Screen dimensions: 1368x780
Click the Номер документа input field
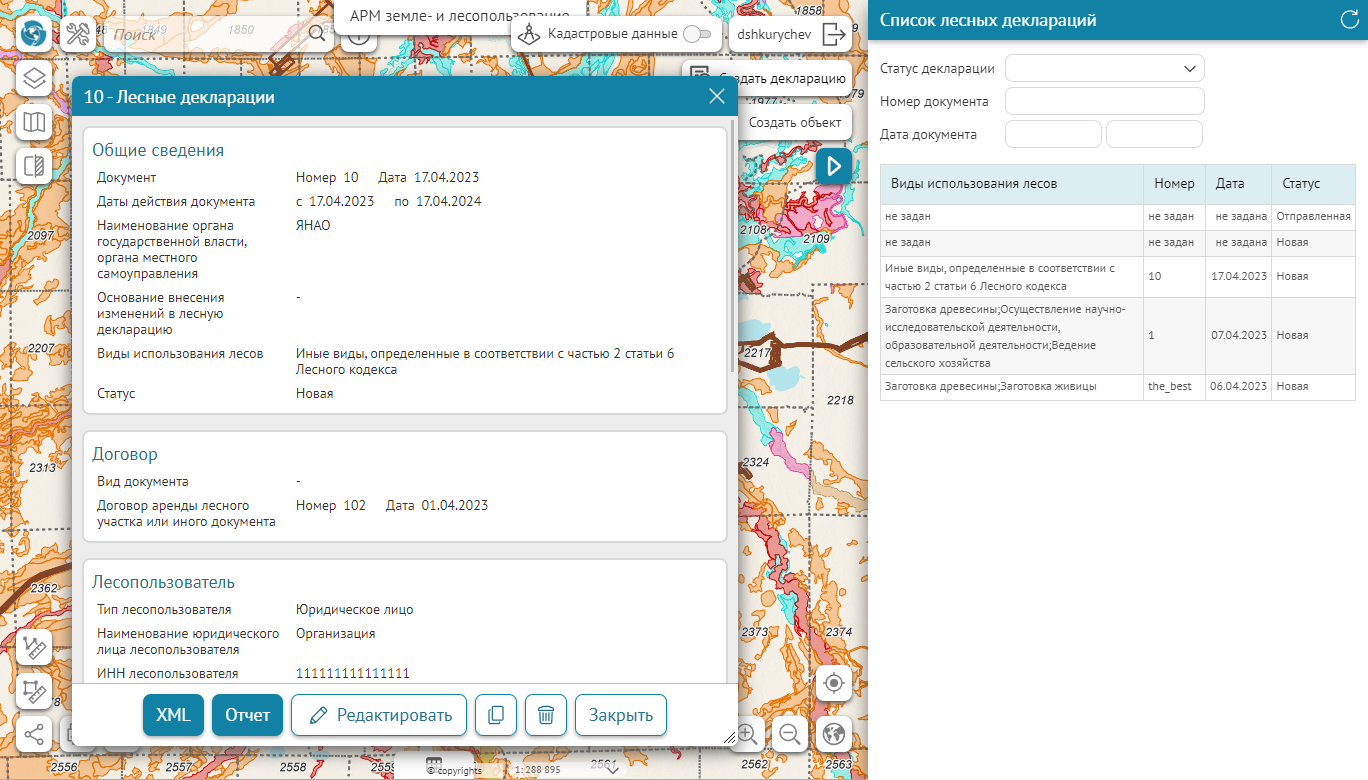pyautogui.click(x=1105, y=101)
